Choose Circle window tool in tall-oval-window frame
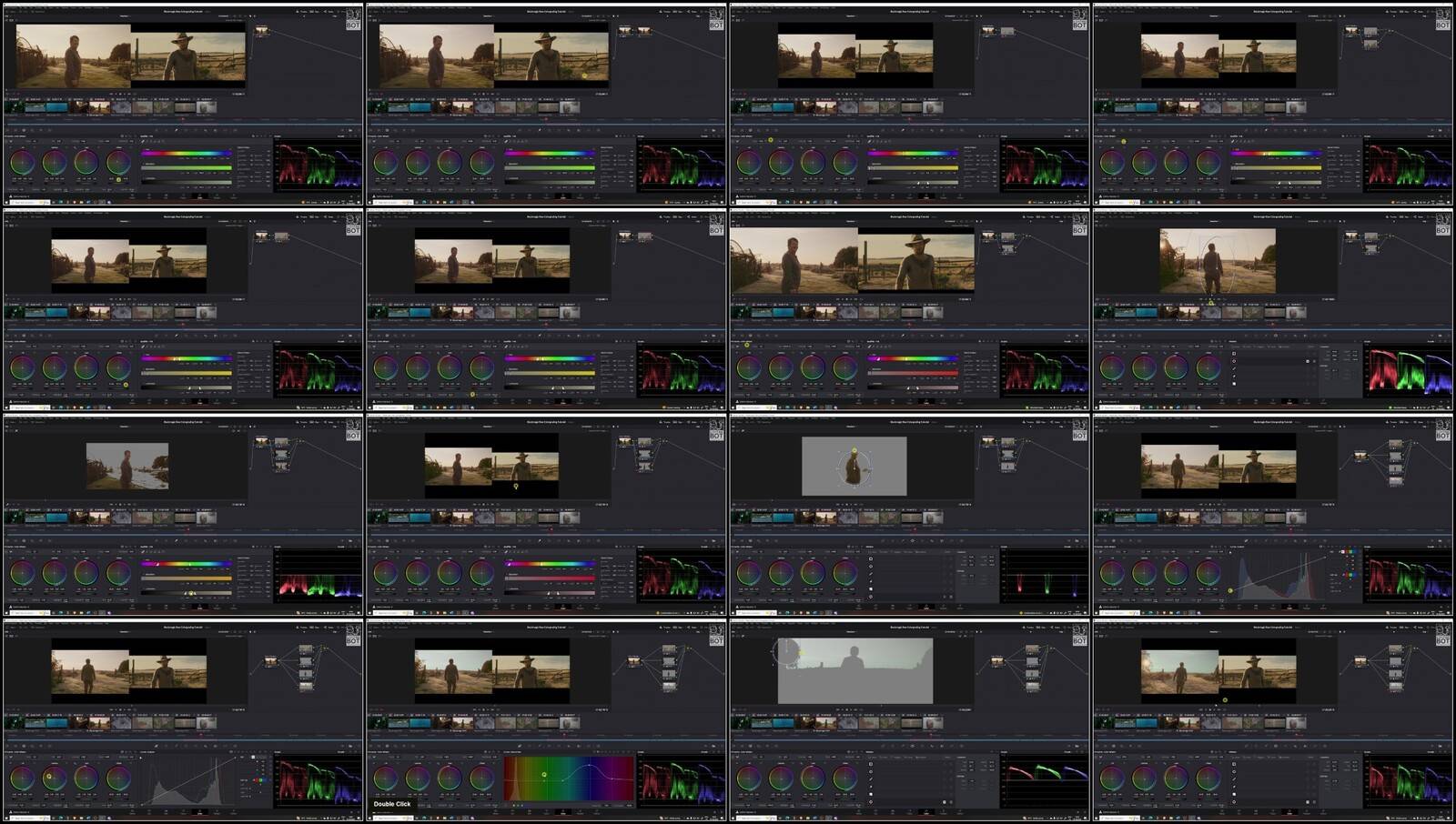Image resolution: width=1456 pixels, height=824 pixels. tap(1234, 360)
